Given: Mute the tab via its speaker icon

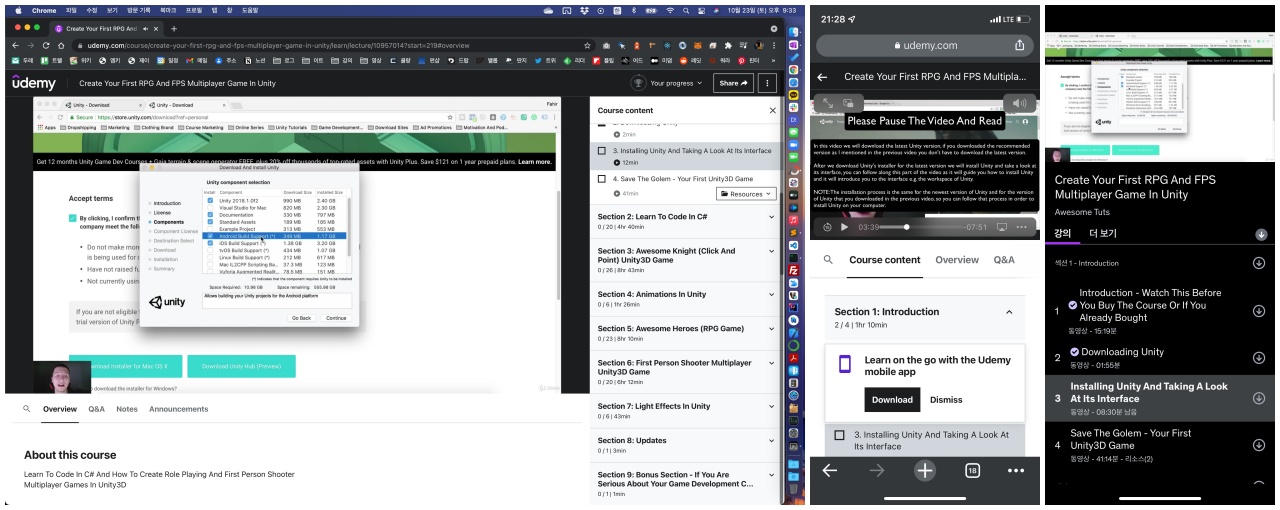Looking at the screenshot, I should pyautogui.click(x=144, y=29).
